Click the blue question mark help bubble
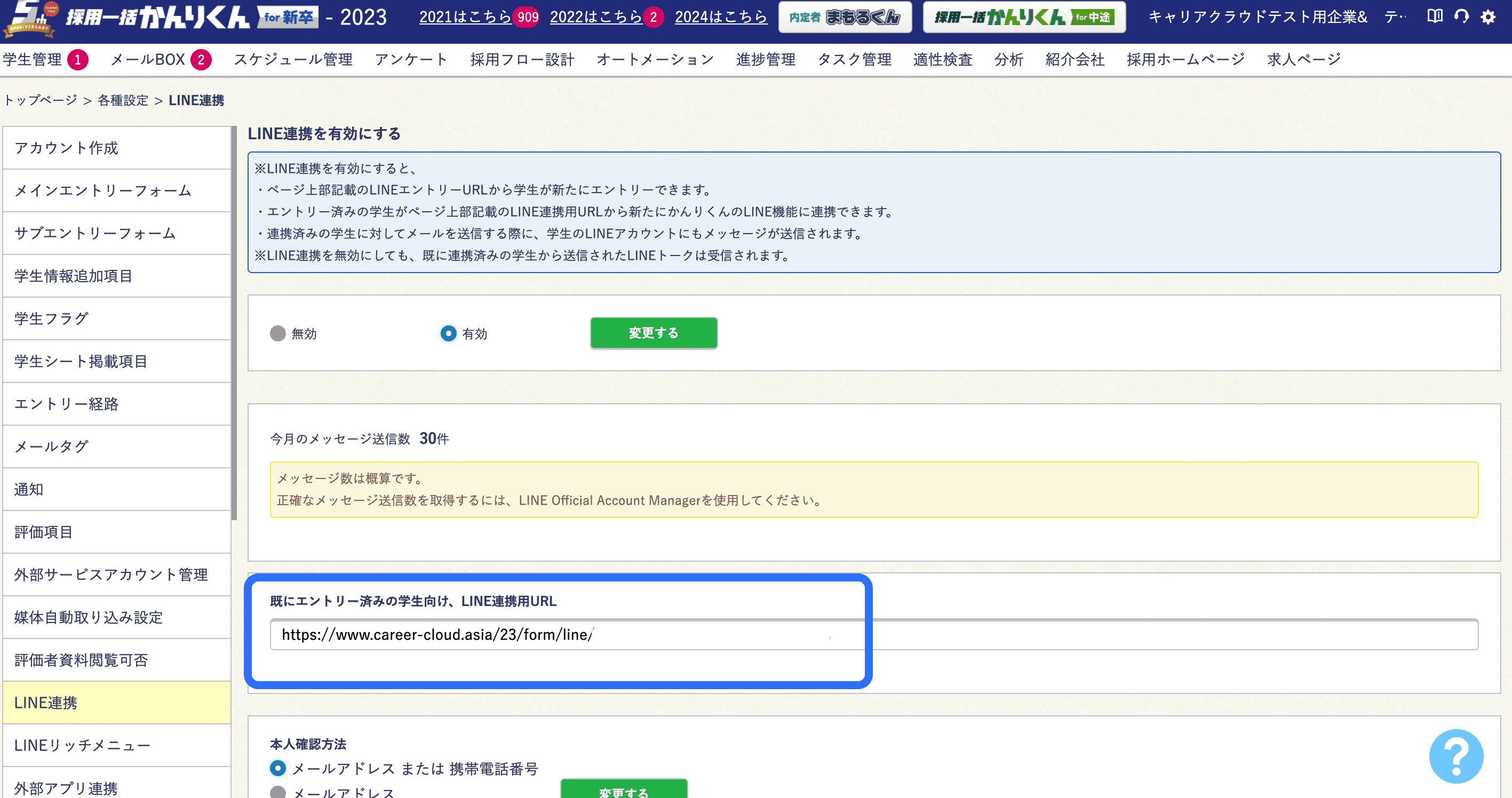This screenshot has width=1512, height=798. pyautogui.click(x=1455, y=756)
